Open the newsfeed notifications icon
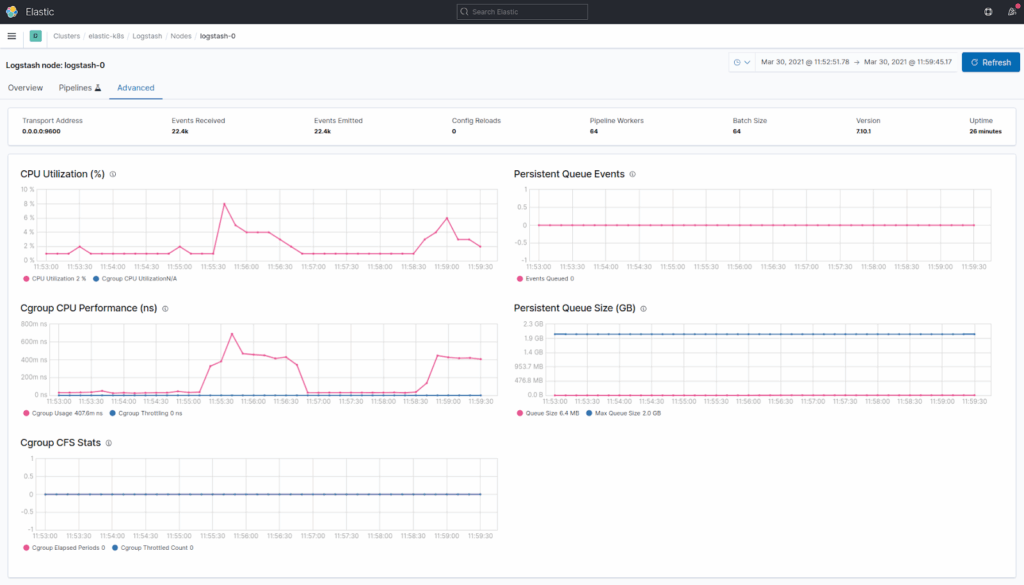Image resolution: width=1024 pixels, height=585 pixels. pyautogui.click(x=1011, y=12)
